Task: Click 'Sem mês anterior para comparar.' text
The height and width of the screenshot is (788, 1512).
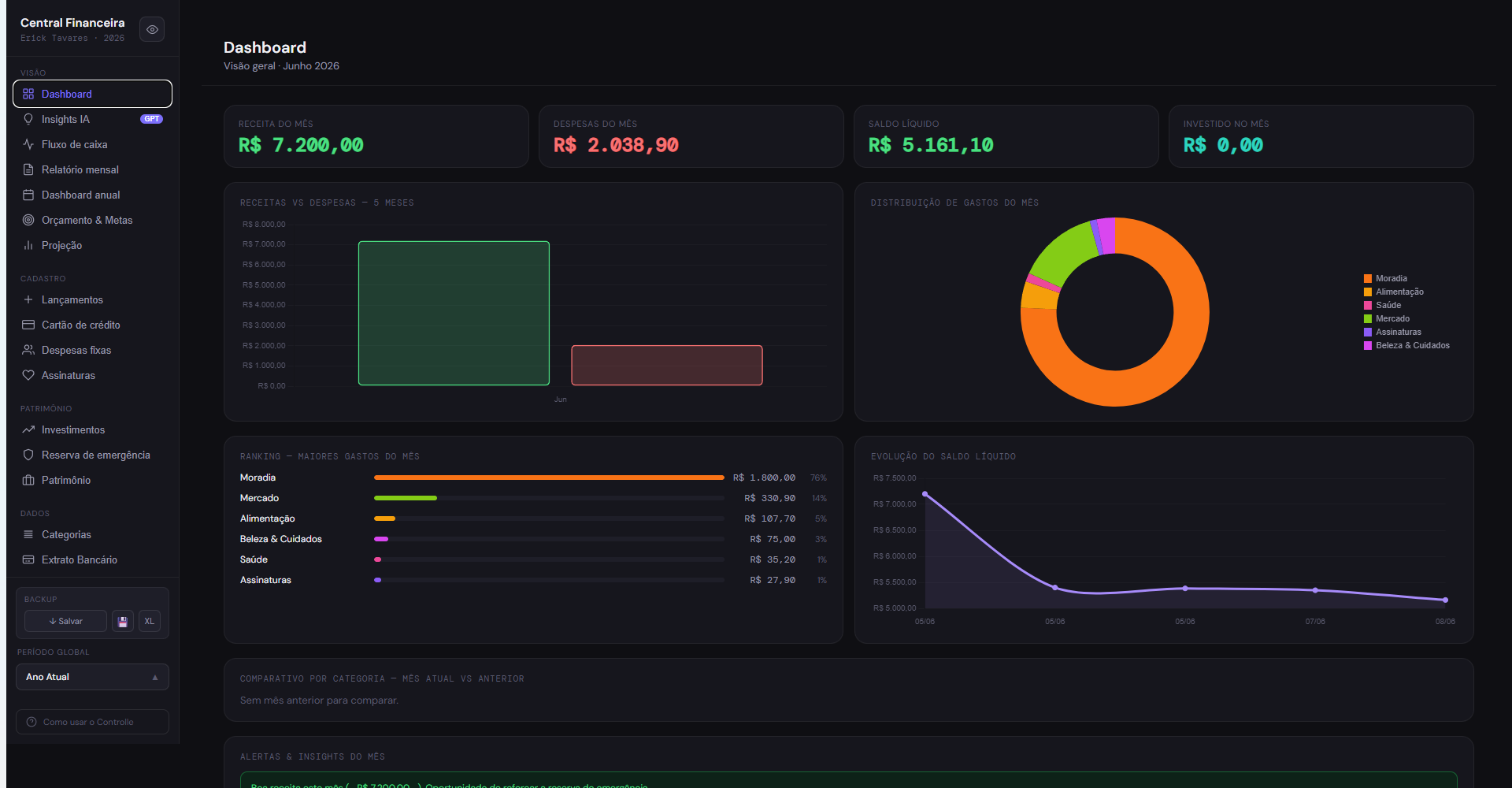Action: (319, 701)
